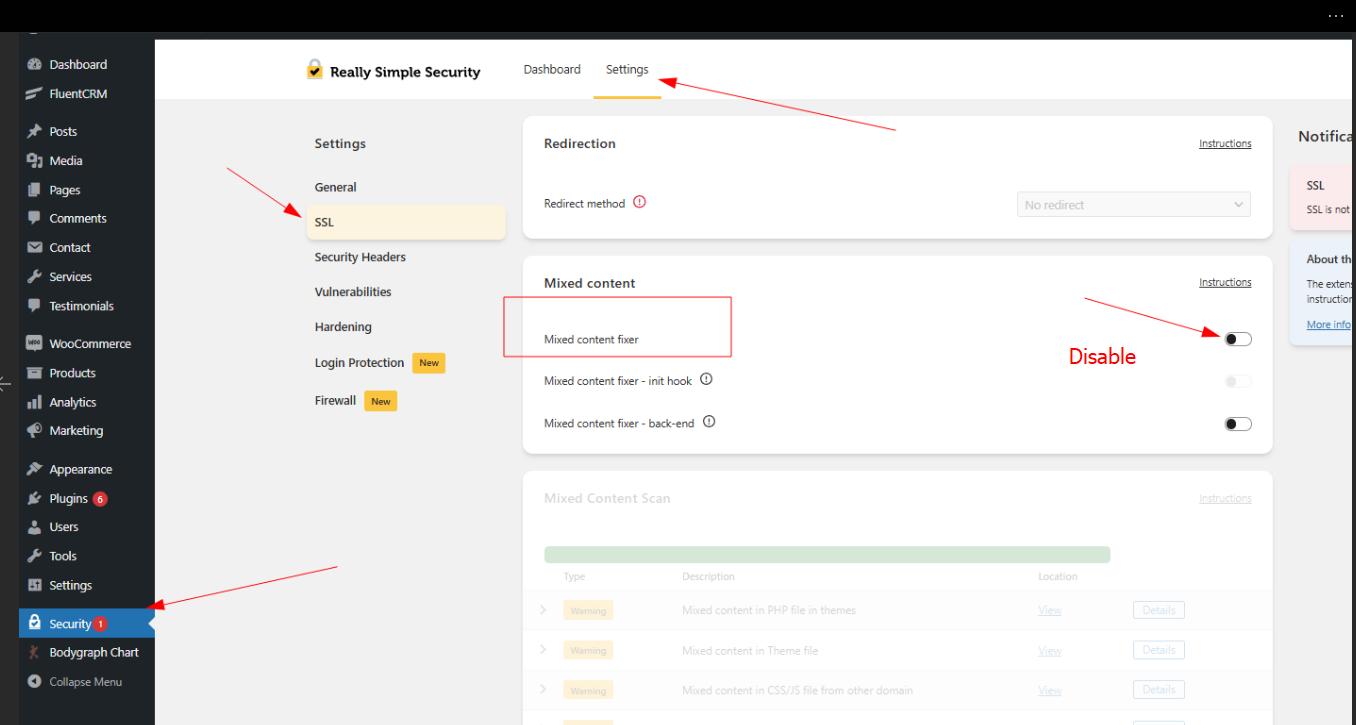Click the Security lock icon in sidebar
Image resolution: width=1356 pixels, height=725 pixels.
click(35, 623)
